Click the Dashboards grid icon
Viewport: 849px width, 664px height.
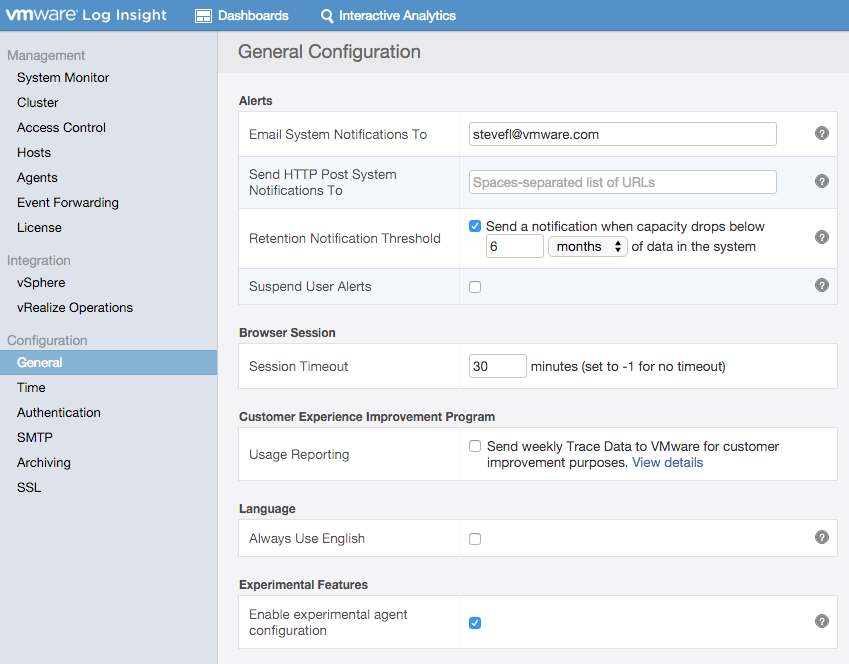coord(203,16)
